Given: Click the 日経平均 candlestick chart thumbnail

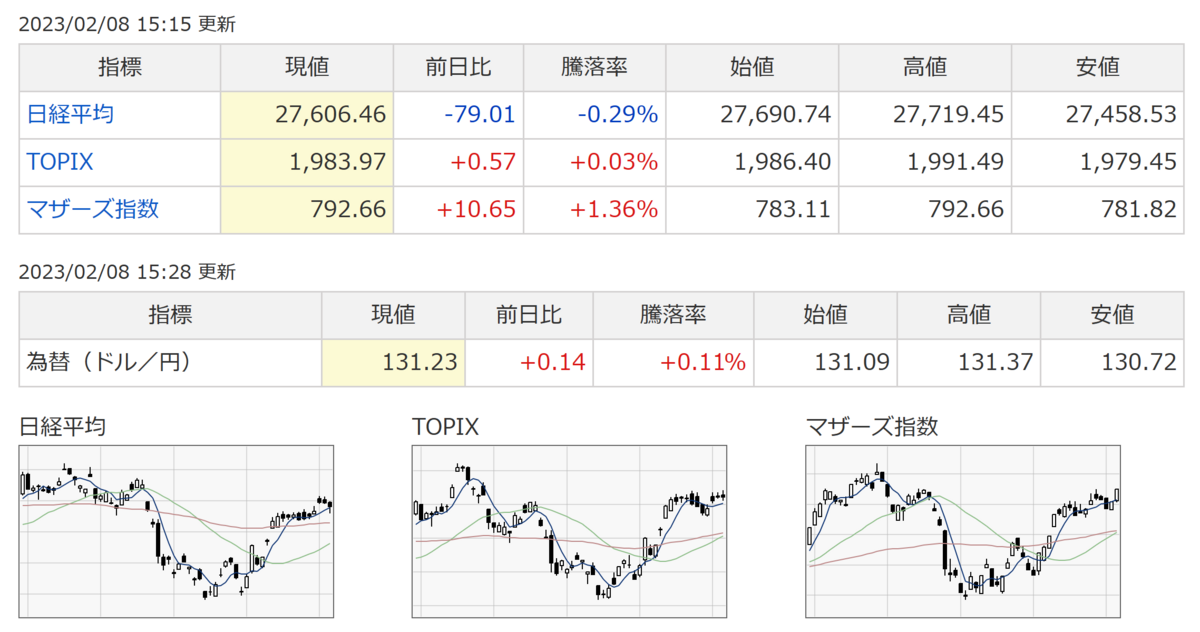Looking at the screenshot, I should [x=176, y=533].
